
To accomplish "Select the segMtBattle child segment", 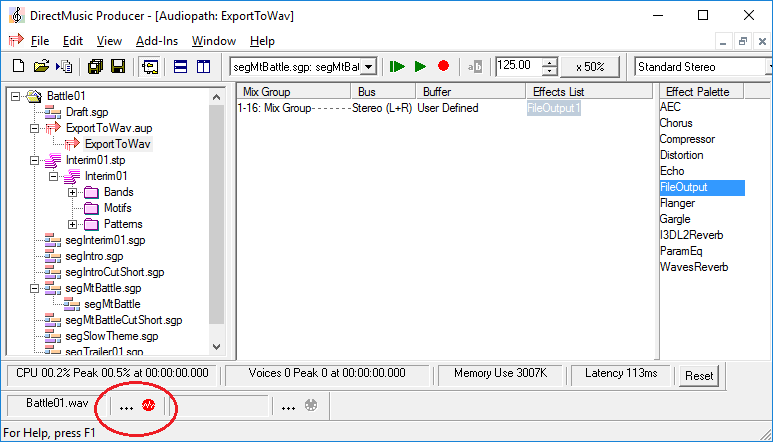I will 112,304.
